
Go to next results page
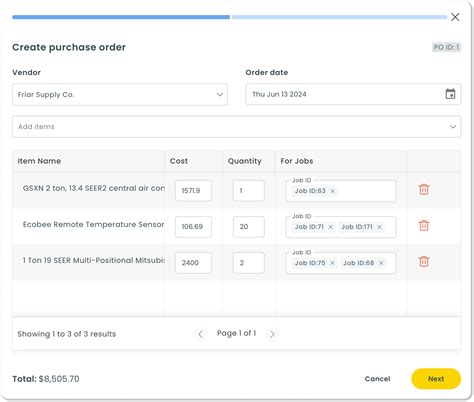point(272,334)
